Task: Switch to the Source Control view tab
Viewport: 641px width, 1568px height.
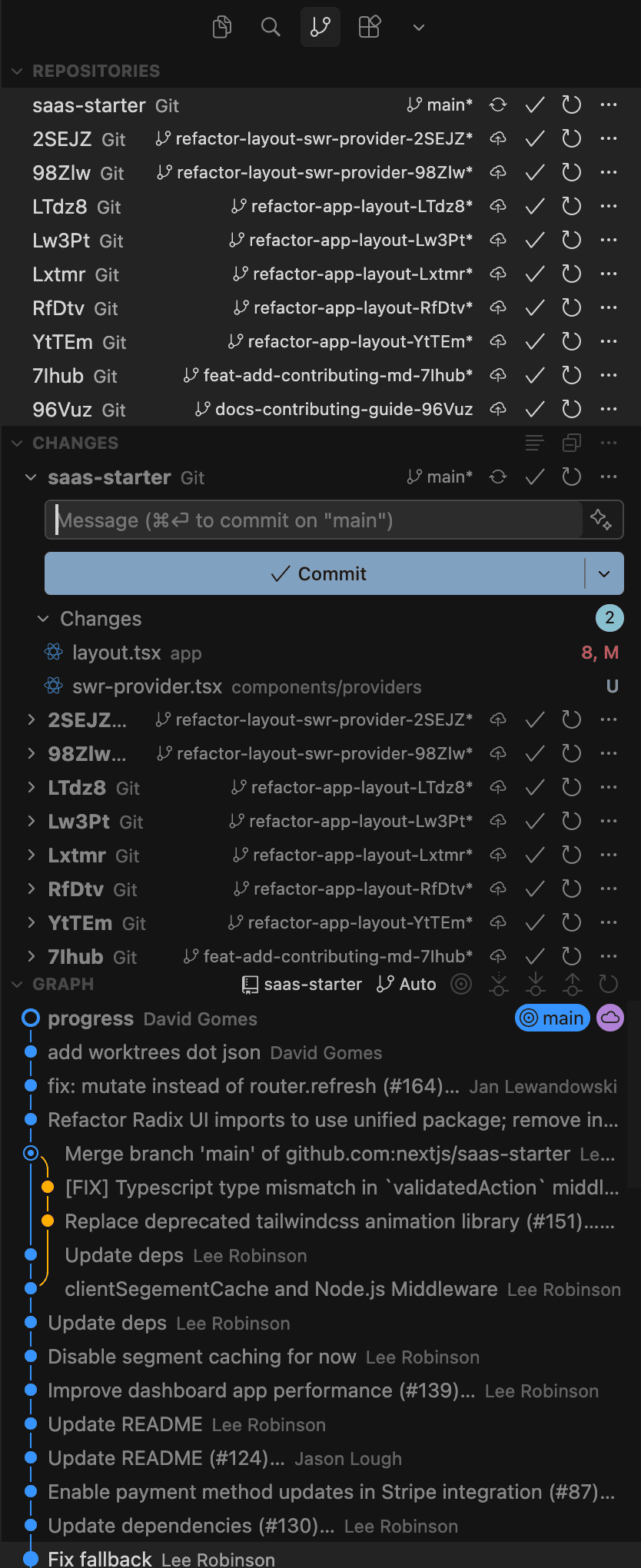Action: (x=320, y=27)
